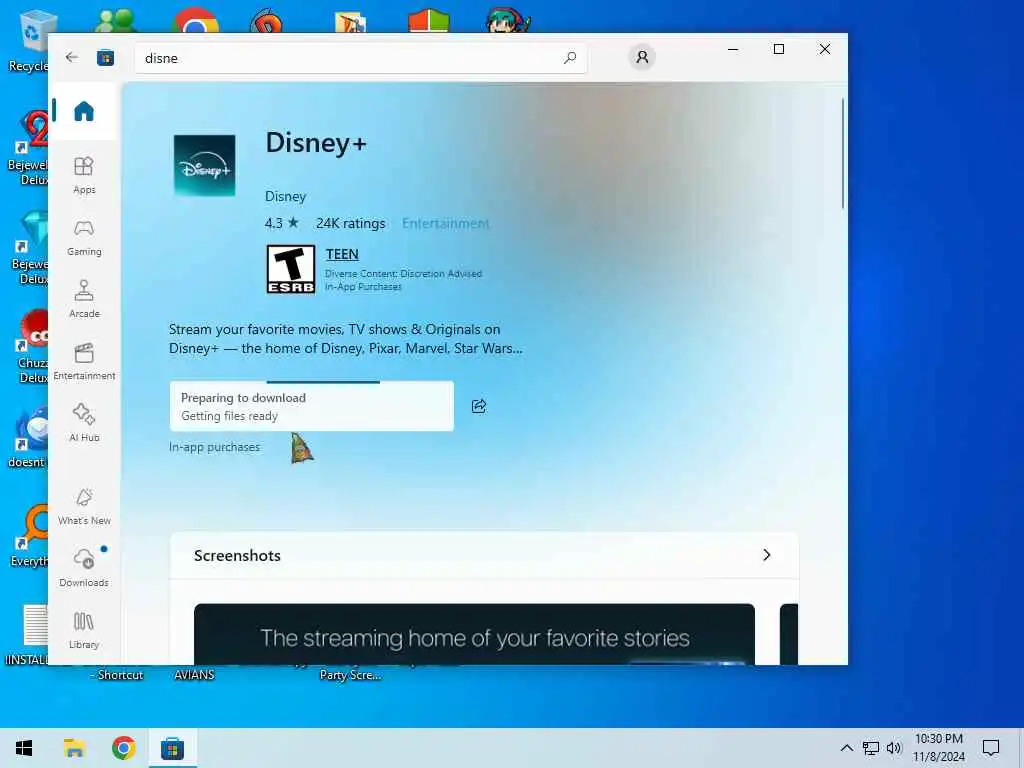The height and width of the screenshot is (768, 1024).
Task: Expand Screenshots with the chevron arrow
Action: click(x=767, y=555)
